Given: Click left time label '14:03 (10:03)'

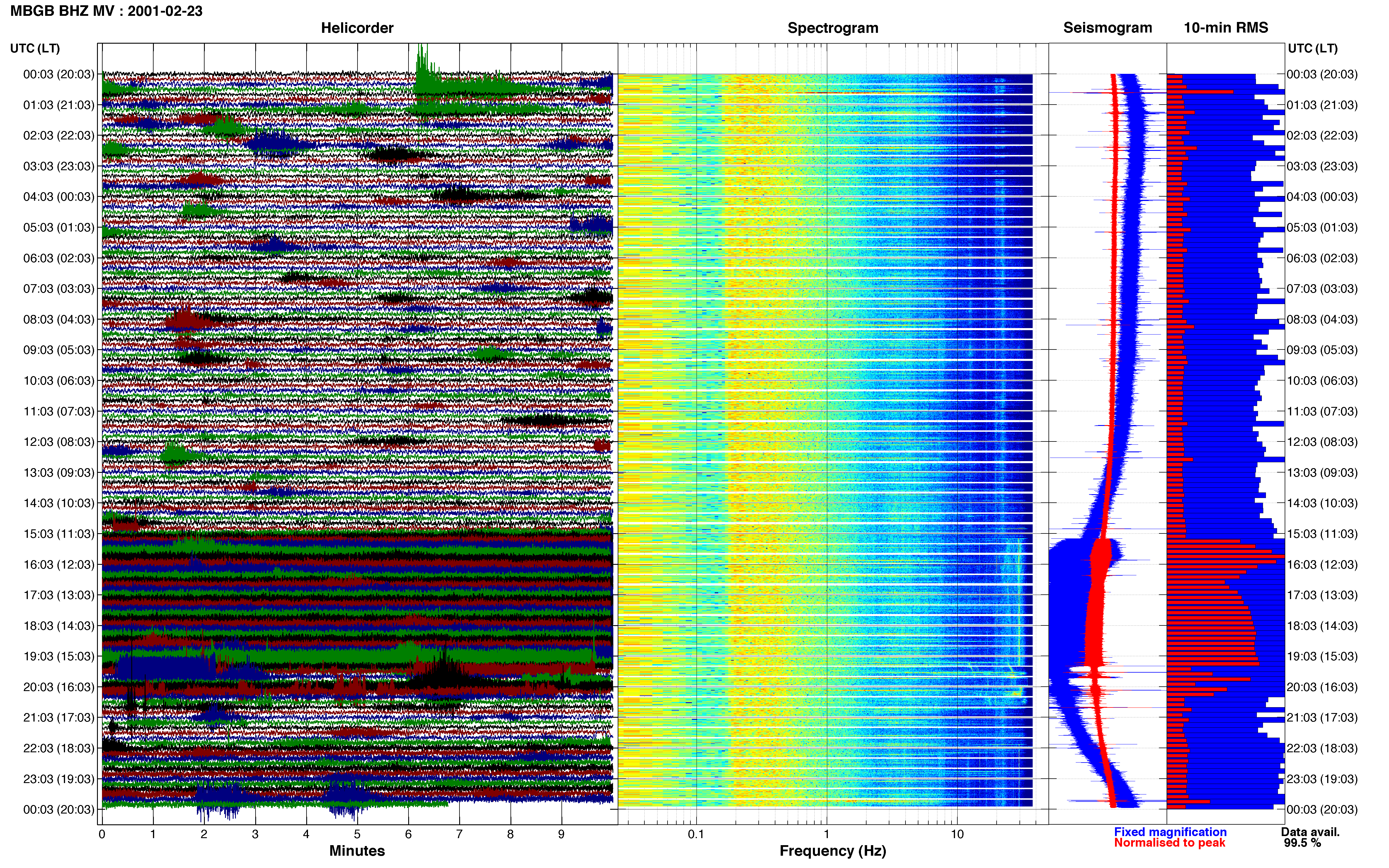Looking at the screenshot, I should (x=59, y=504).
